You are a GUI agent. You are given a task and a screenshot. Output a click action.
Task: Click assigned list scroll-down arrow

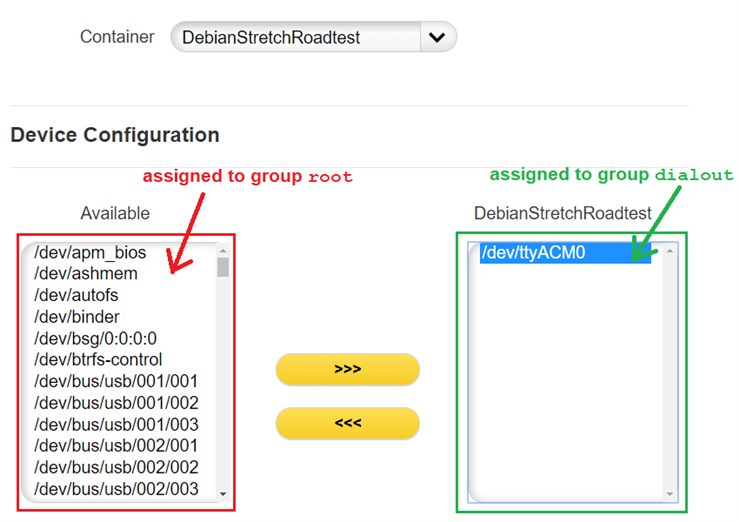tap(669, 493)
